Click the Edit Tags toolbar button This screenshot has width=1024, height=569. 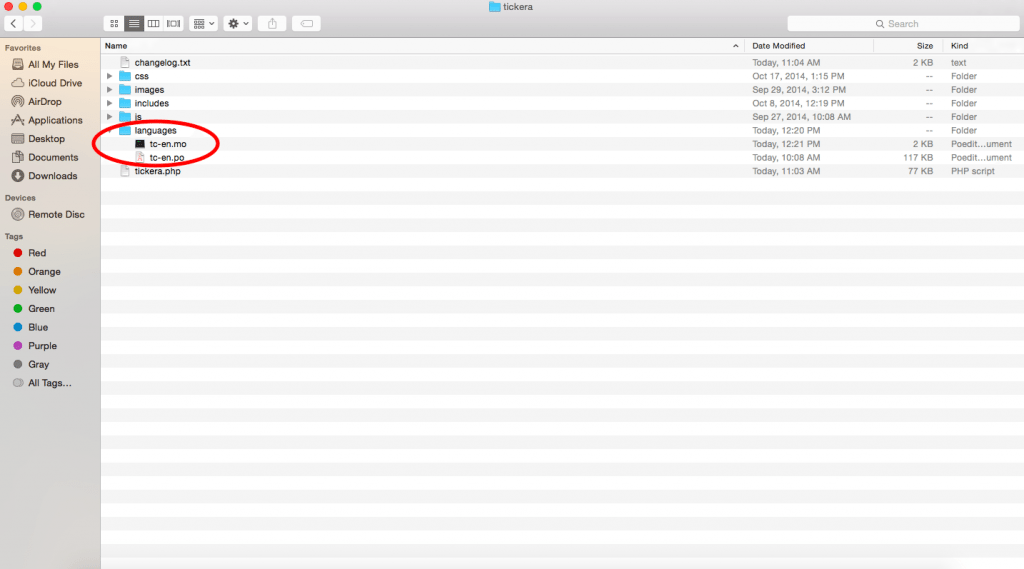306,24
